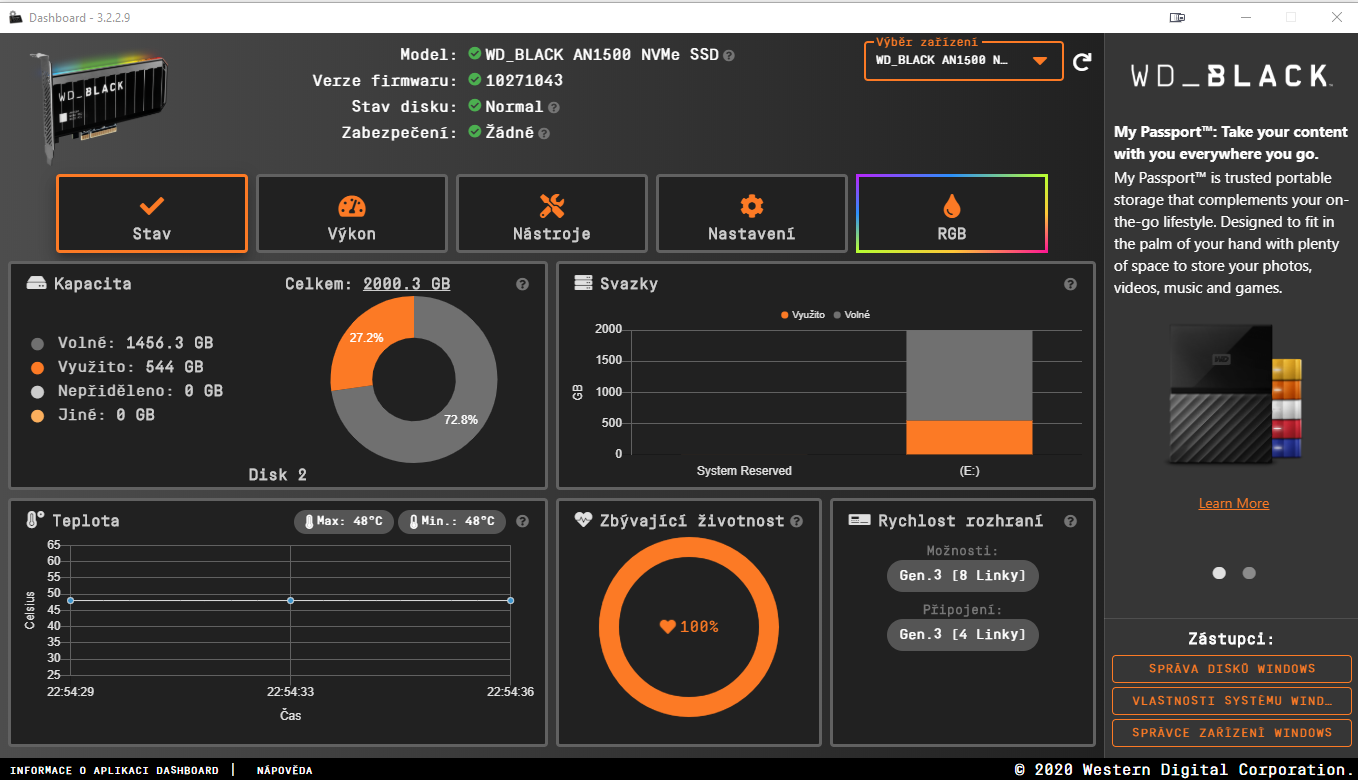Click the Kapacita panel help icon
This screenshot has width=1358, height=780.
(x=522, y=285)
